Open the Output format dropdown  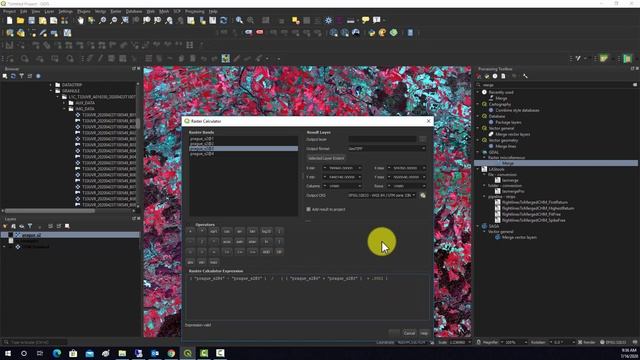coord(387,149)
